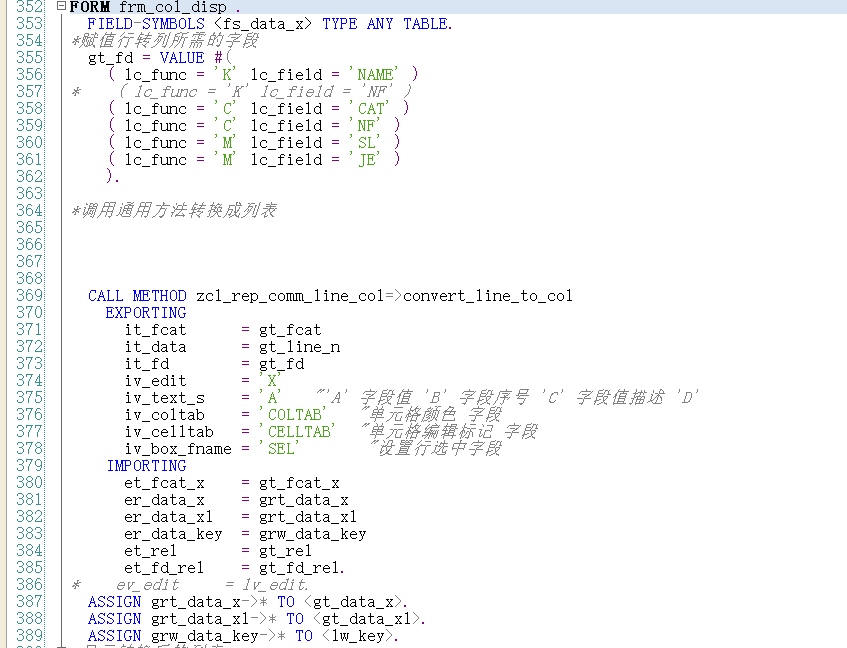Viewport: 847px width, 648px height.
Task: Click the VALUE keyword on line 355
Action: pyautogui.click(x=182, y=58)
